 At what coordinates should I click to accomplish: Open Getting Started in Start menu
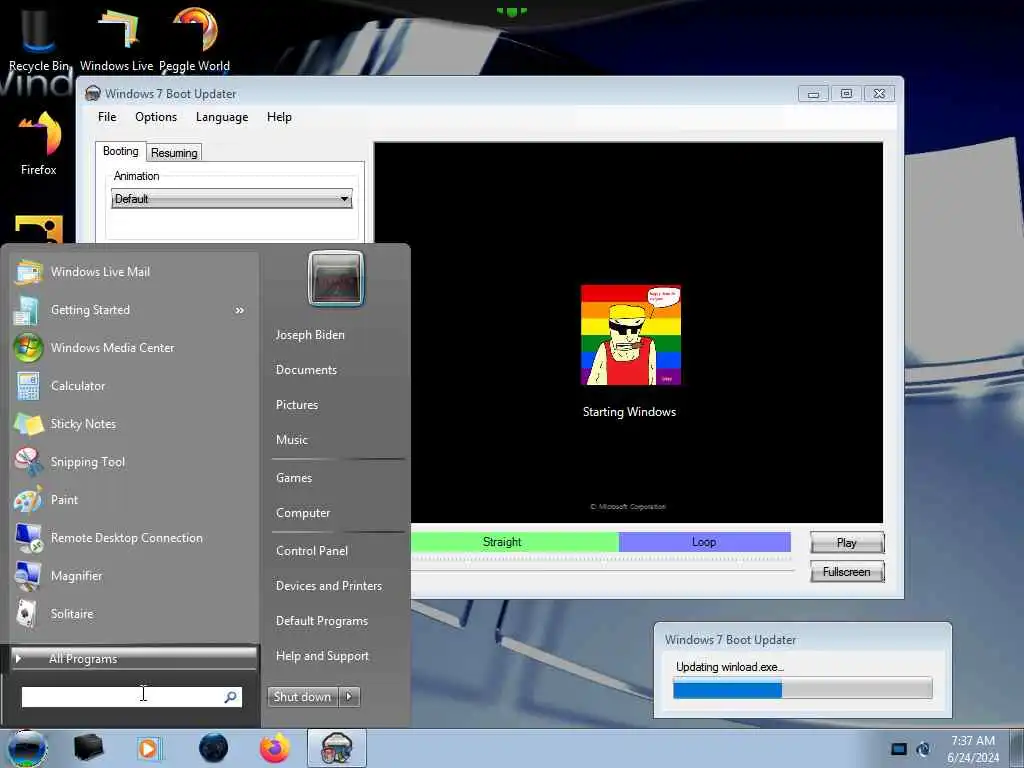134,310
